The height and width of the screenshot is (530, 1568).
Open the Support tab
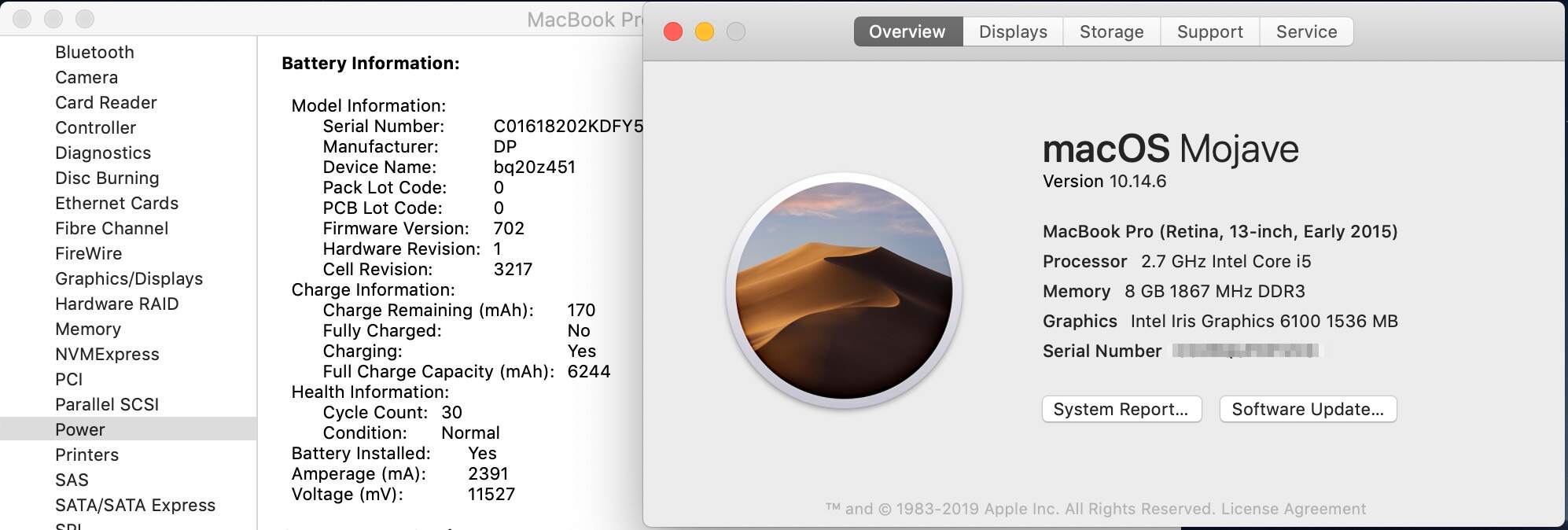[1210, 31]
